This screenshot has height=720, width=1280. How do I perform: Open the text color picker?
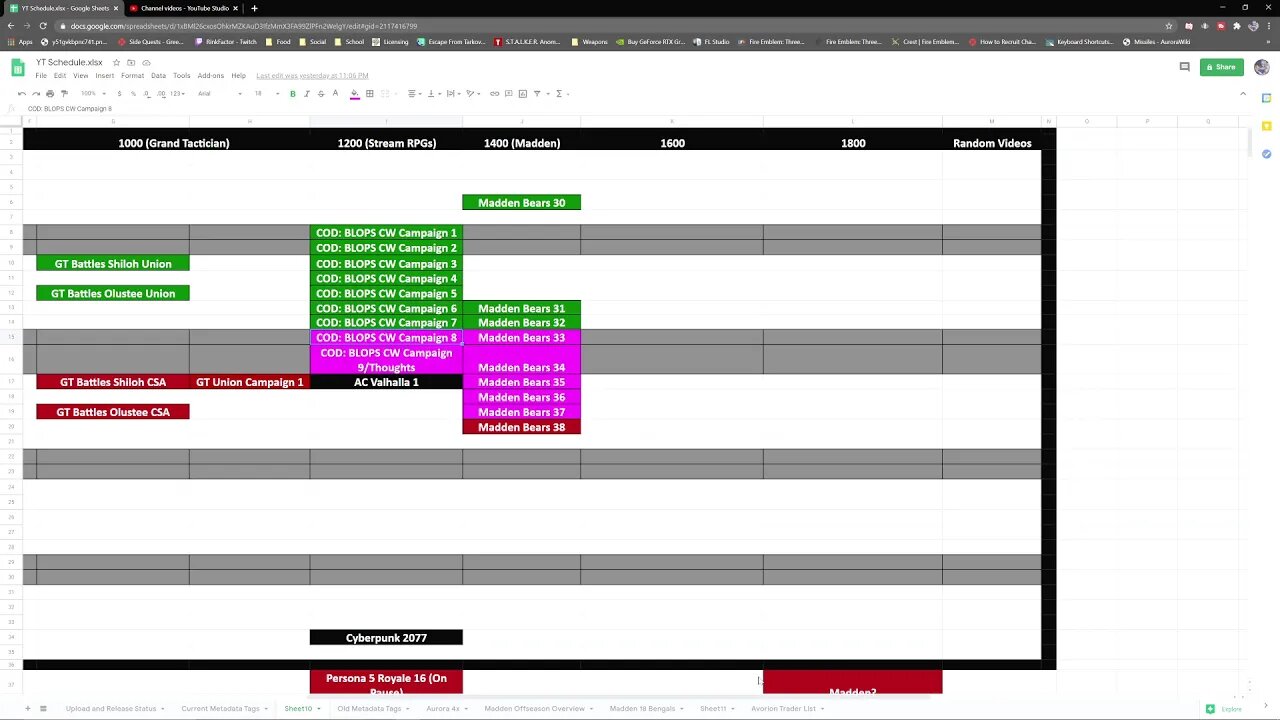tap(335, 94)
